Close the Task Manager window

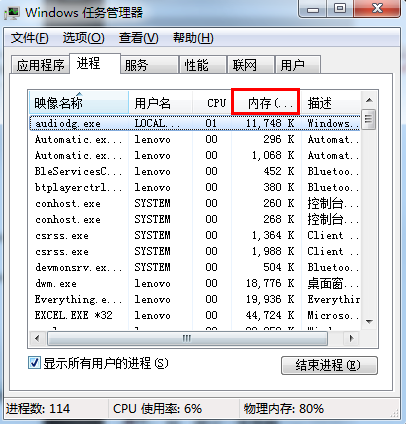point(377,9)
